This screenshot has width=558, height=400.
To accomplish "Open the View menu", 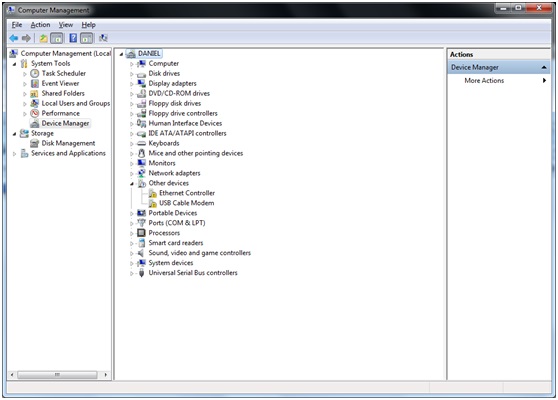I will (66, 25).
